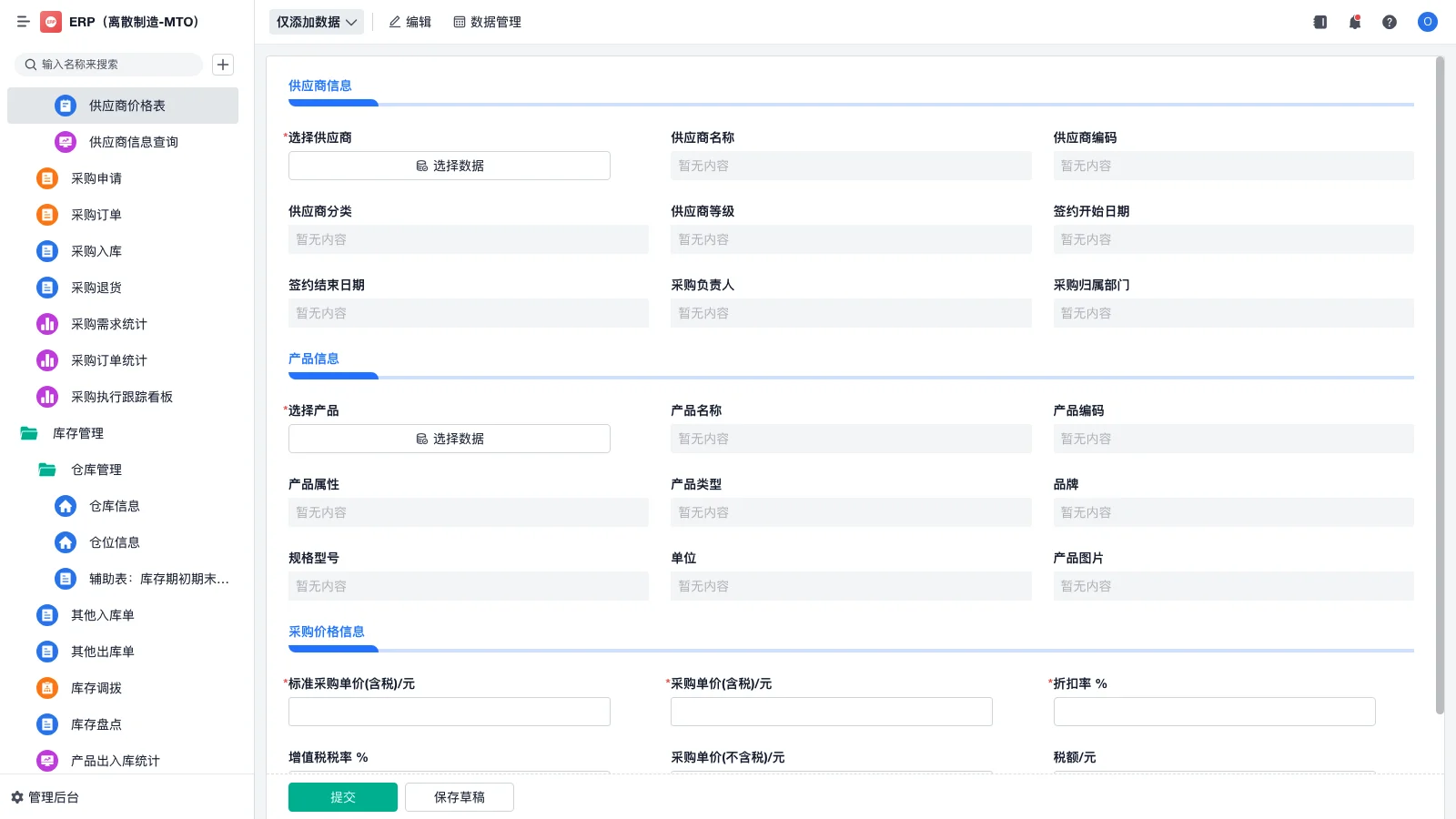1456x819 pixels.
Task: Click the 保存草稿 draft button
Action: pos(459,796)
